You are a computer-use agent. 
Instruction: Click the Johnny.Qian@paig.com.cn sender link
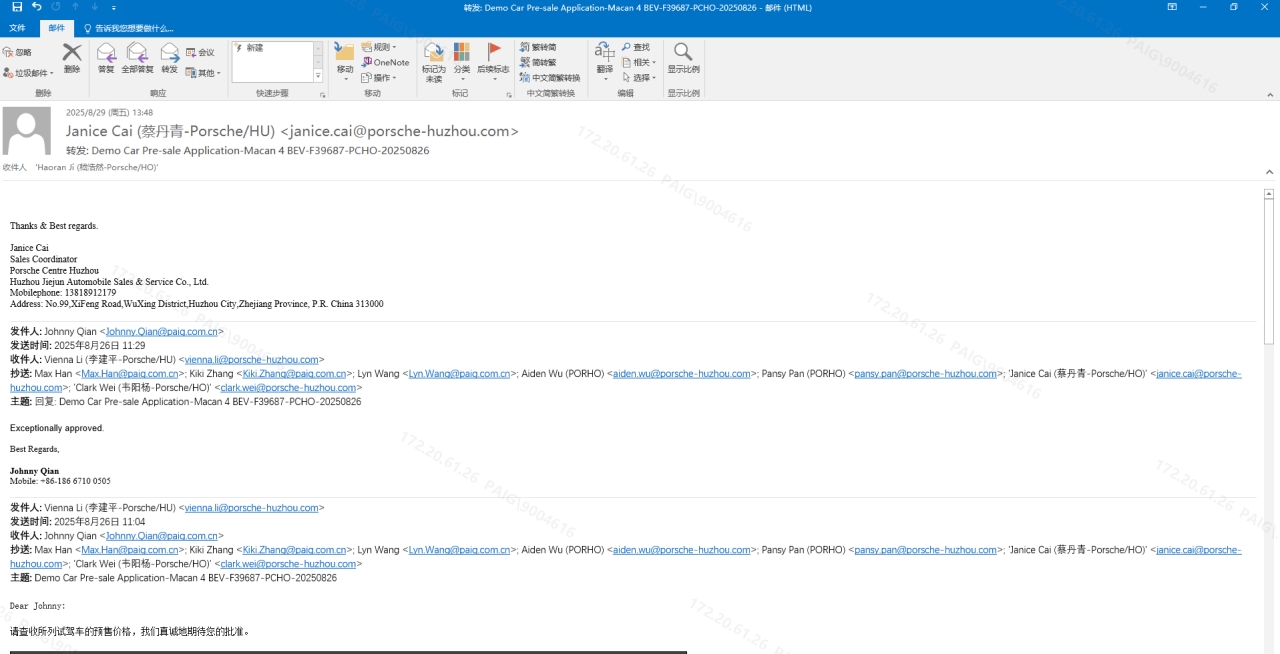(161, 332)
